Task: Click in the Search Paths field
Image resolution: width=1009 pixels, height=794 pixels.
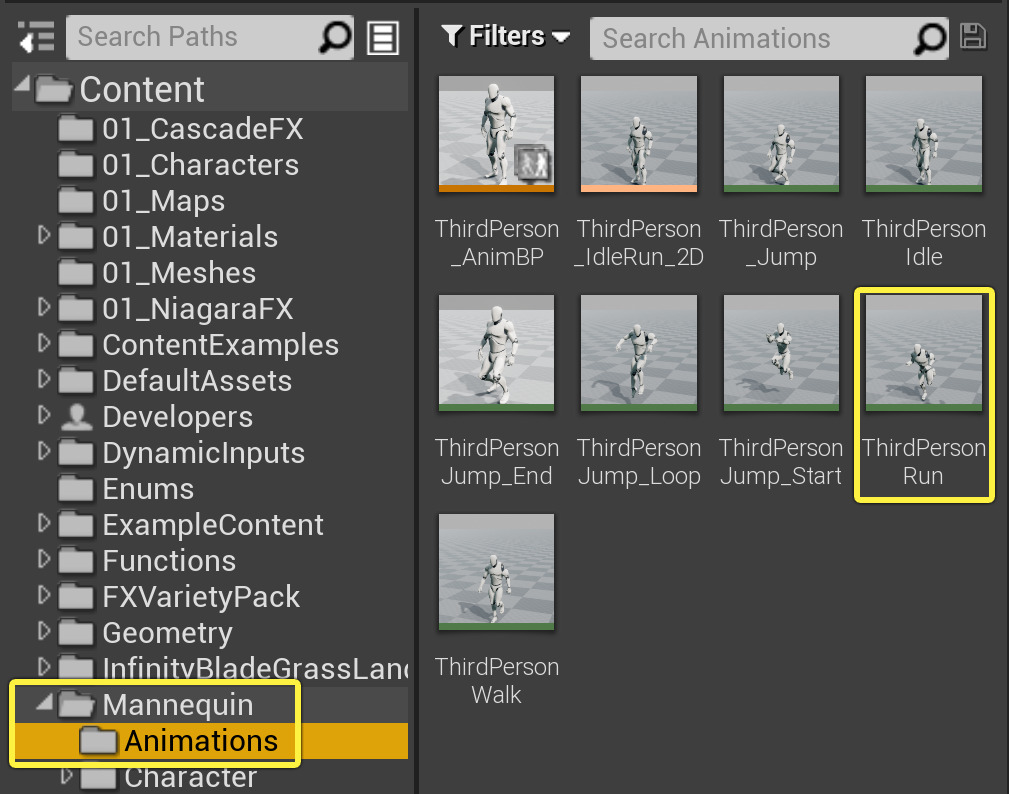Action: 190,38
